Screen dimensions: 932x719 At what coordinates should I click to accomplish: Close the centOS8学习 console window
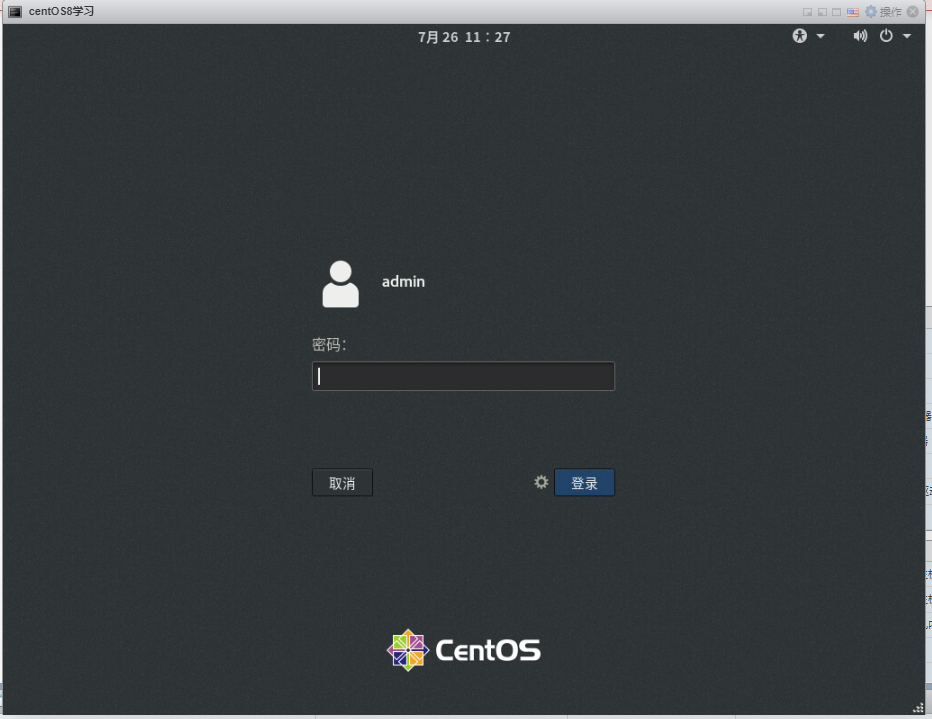[x=913, y=11]
